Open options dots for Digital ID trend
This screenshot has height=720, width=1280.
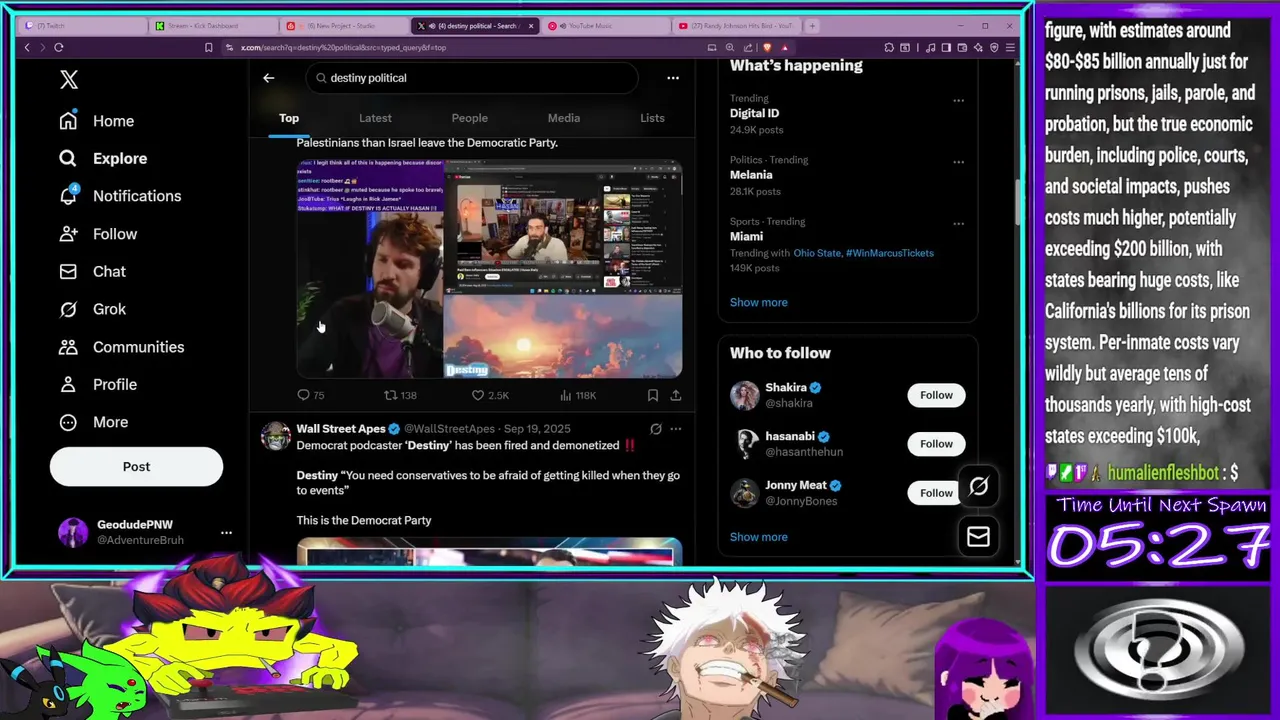tap(958, 100)
